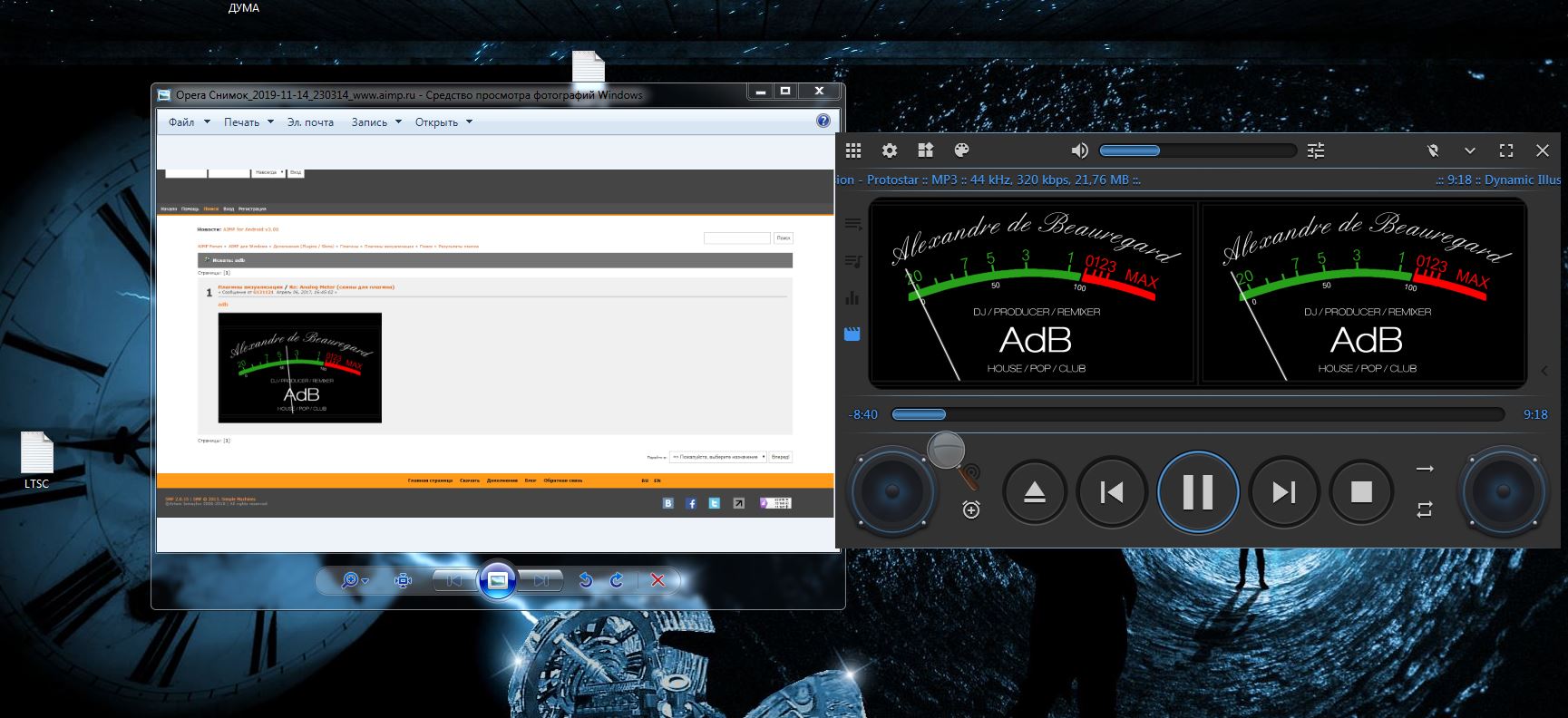
Task: Expand the Файл menu dropdown
Action: (189, 122)
